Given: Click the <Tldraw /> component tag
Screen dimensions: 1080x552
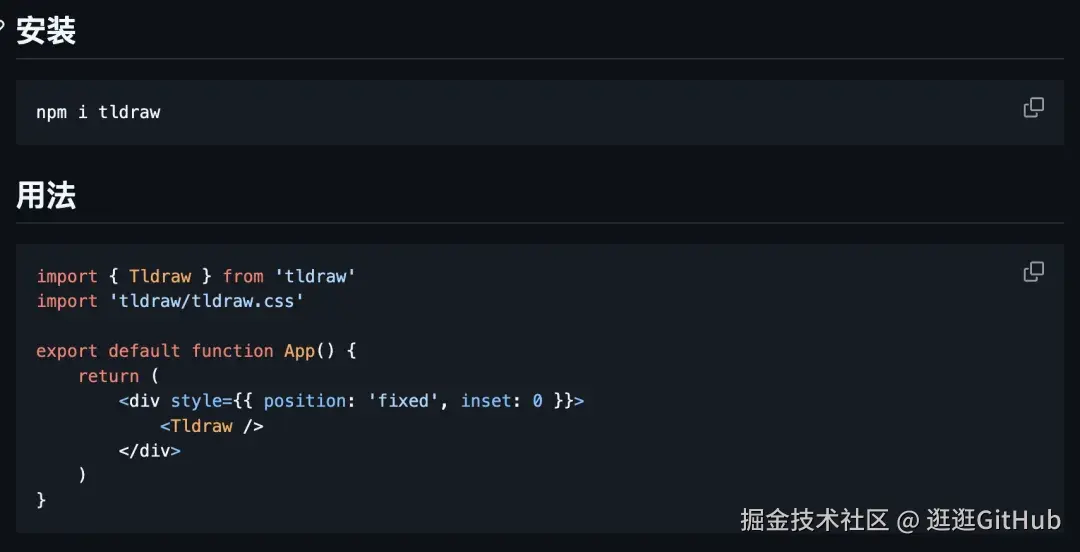Looking at the screenshot, I should click(212, 426).
